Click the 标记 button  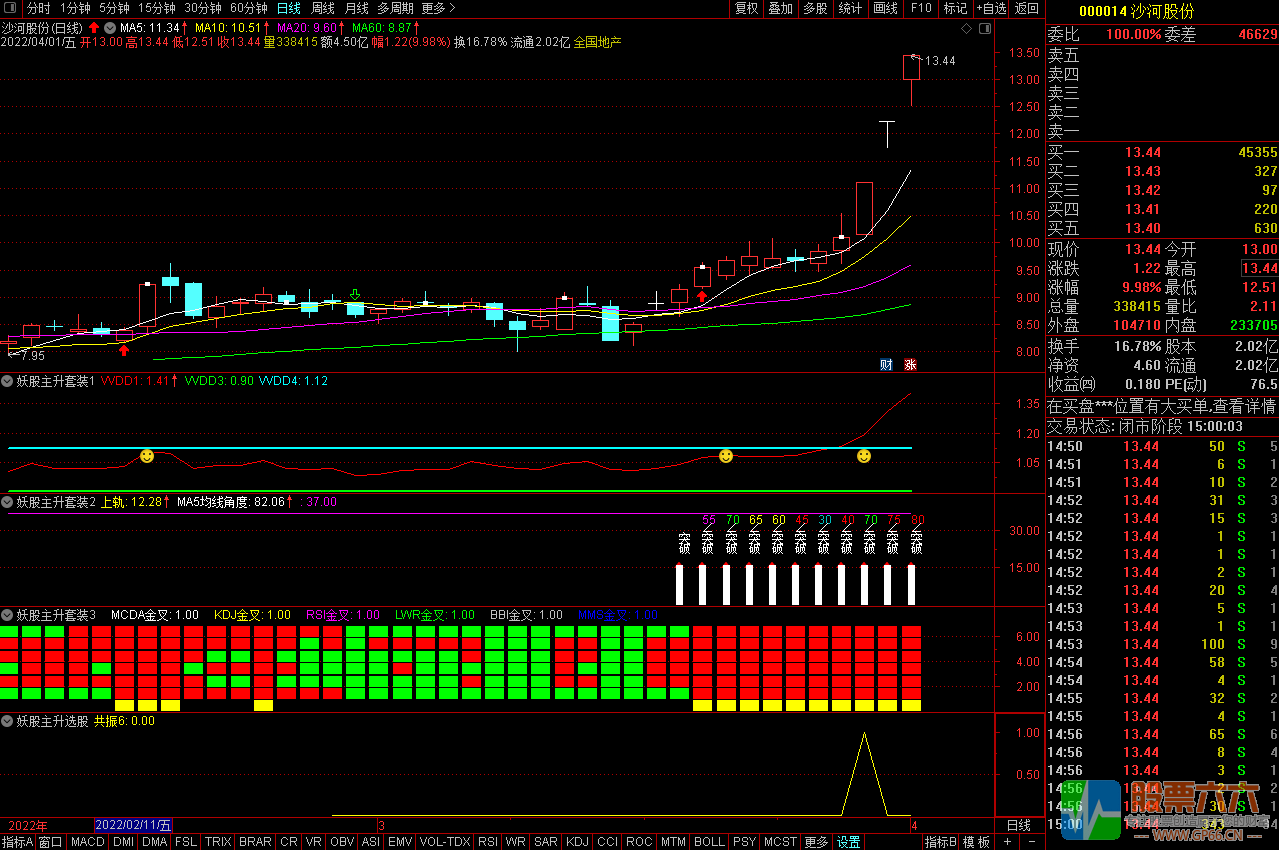pyautogui.click(x=955, y=8)
